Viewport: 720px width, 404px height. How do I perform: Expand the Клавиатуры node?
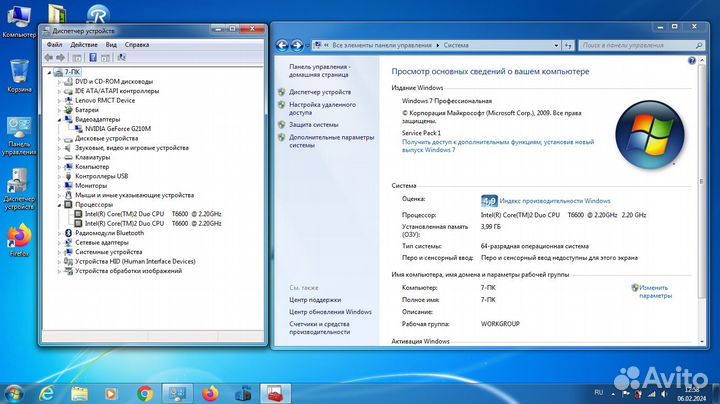[59, 157]
